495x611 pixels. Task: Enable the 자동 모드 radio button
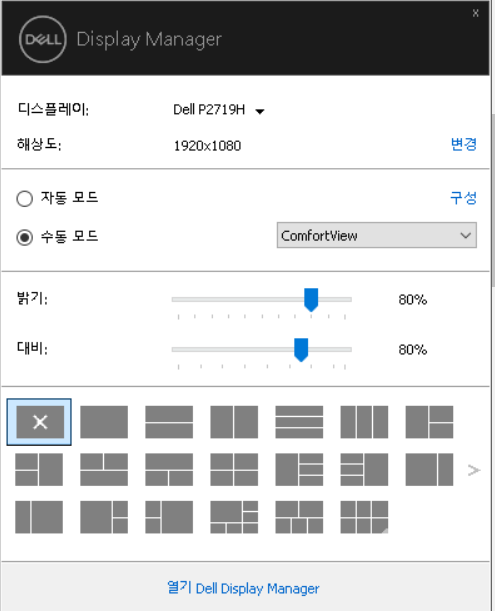pos(25,198)
